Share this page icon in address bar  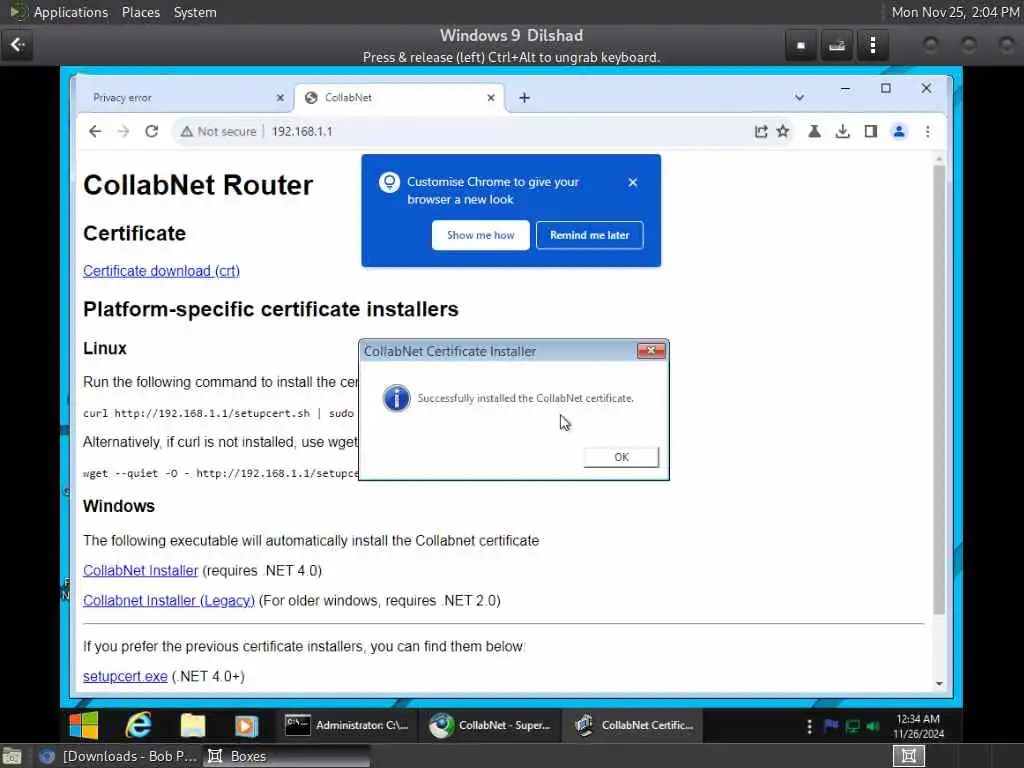click(x=761, y=131)
